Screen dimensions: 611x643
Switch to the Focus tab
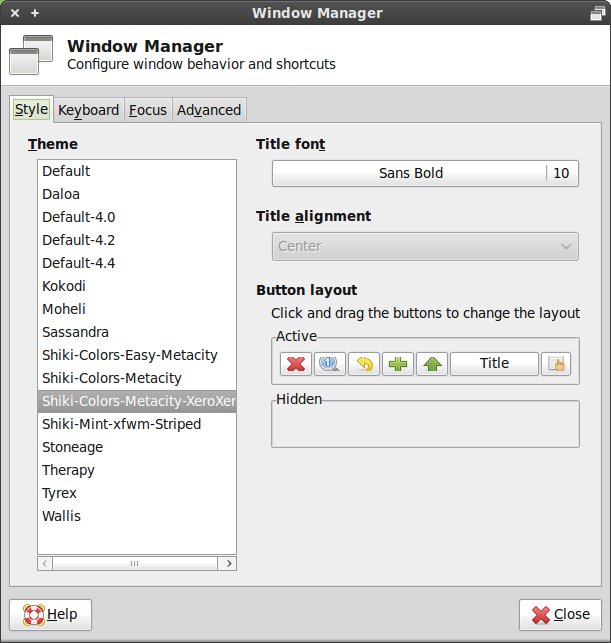point(148,110)
